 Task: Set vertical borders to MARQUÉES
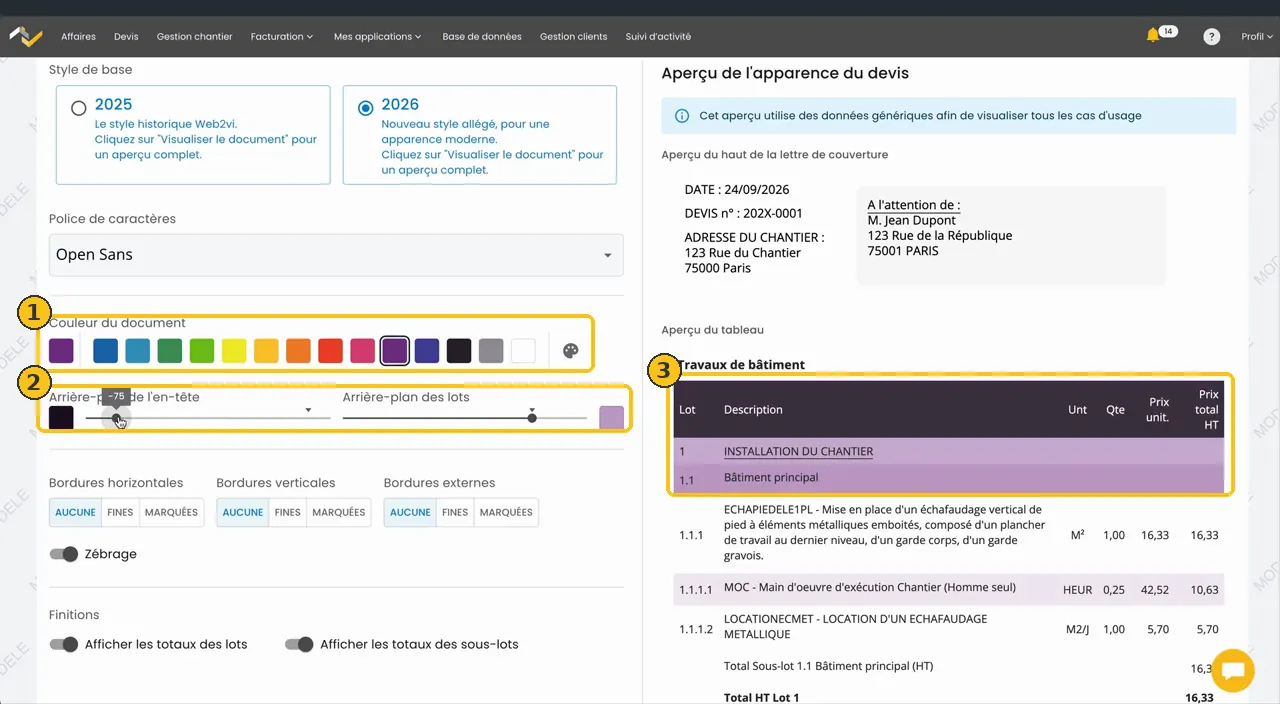338,512
